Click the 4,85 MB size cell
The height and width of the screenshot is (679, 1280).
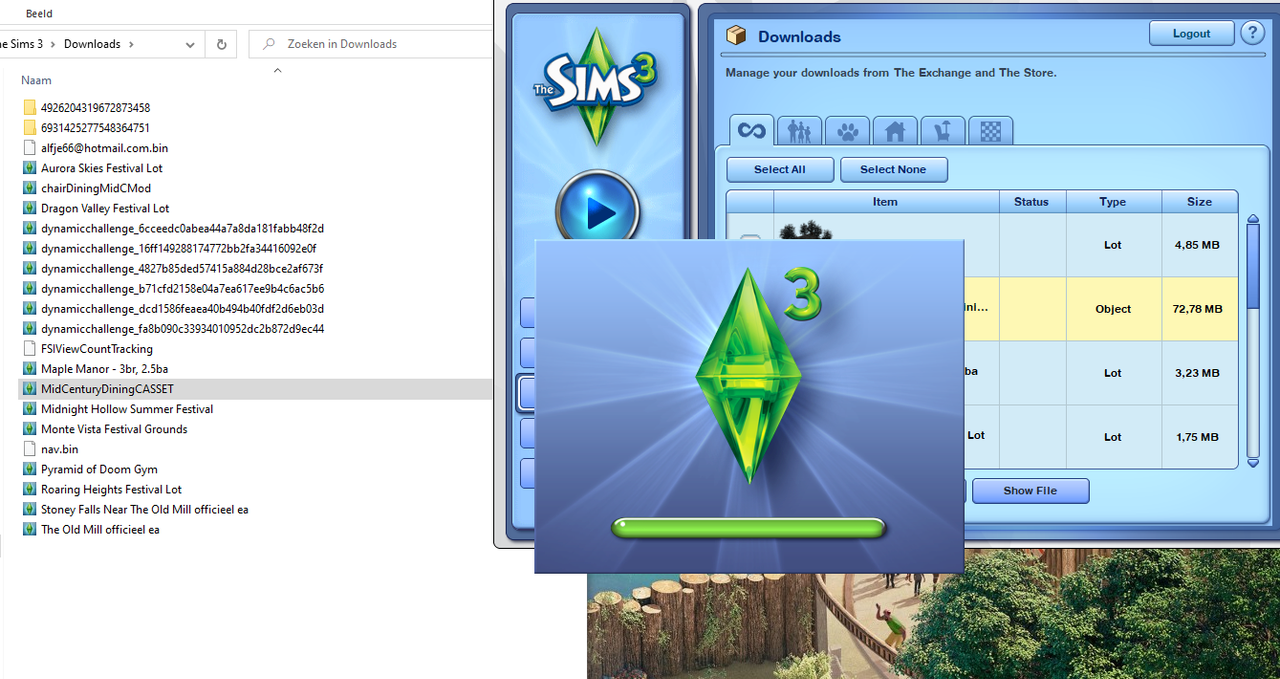click(x=1199, y=245)
